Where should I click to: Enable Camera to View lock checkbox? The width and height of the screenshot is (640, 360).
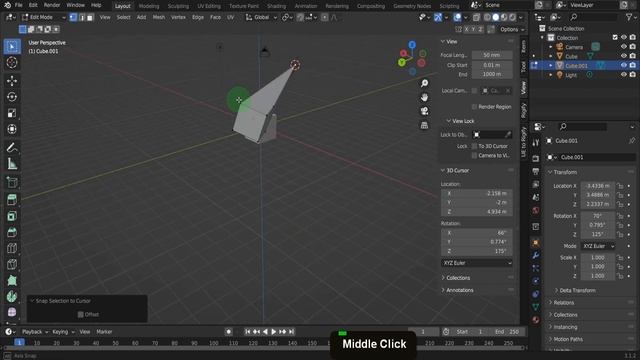click(474, 156)
